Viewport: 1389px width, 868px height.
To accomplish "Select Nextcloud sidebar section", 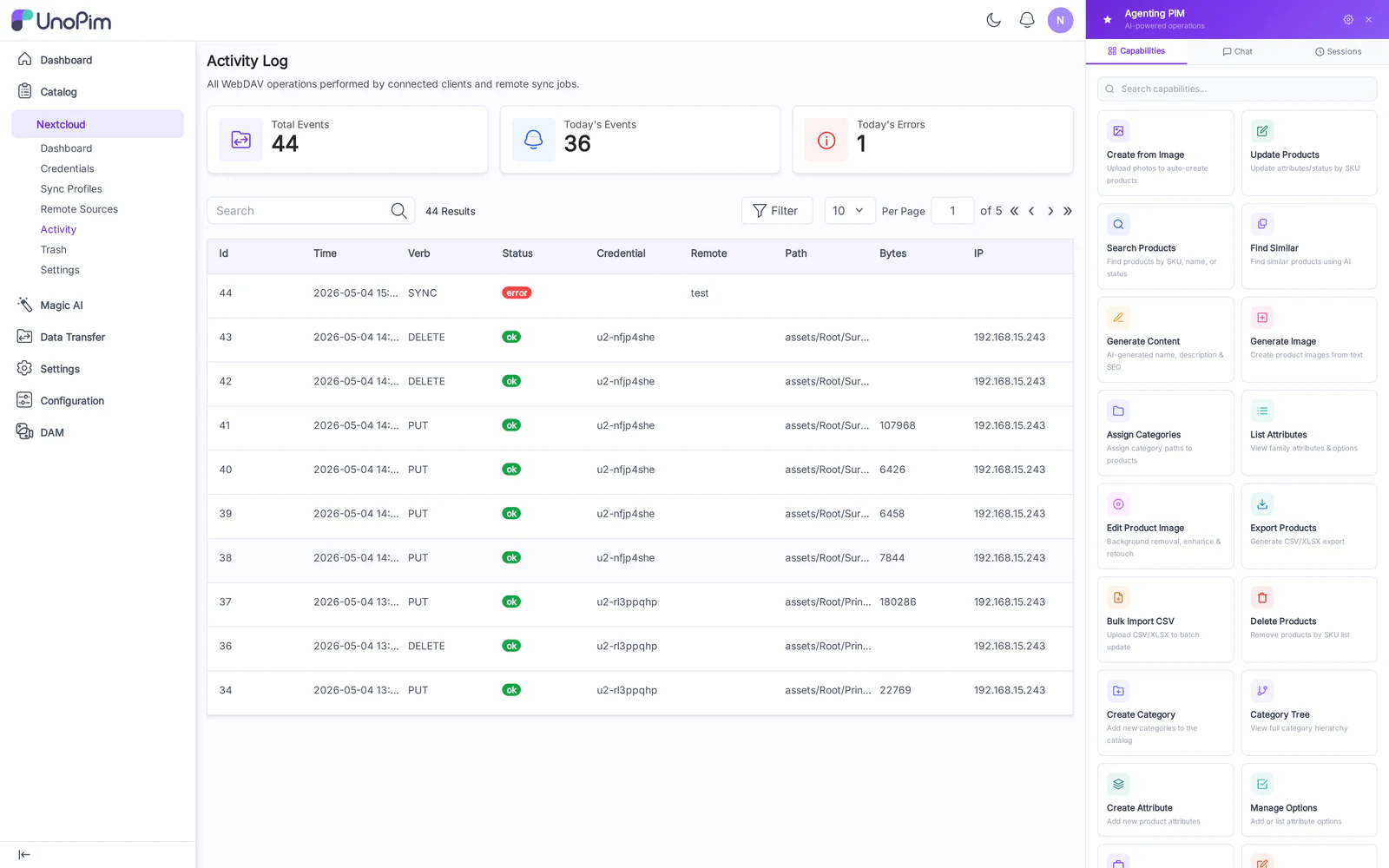I will [97, 124].
